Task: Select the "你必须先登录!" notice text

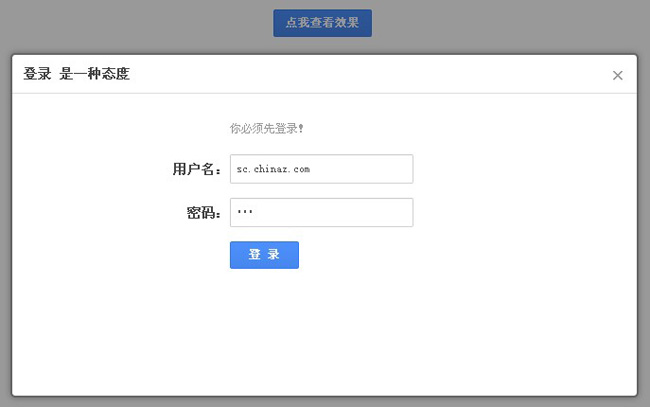Action: 266,128
